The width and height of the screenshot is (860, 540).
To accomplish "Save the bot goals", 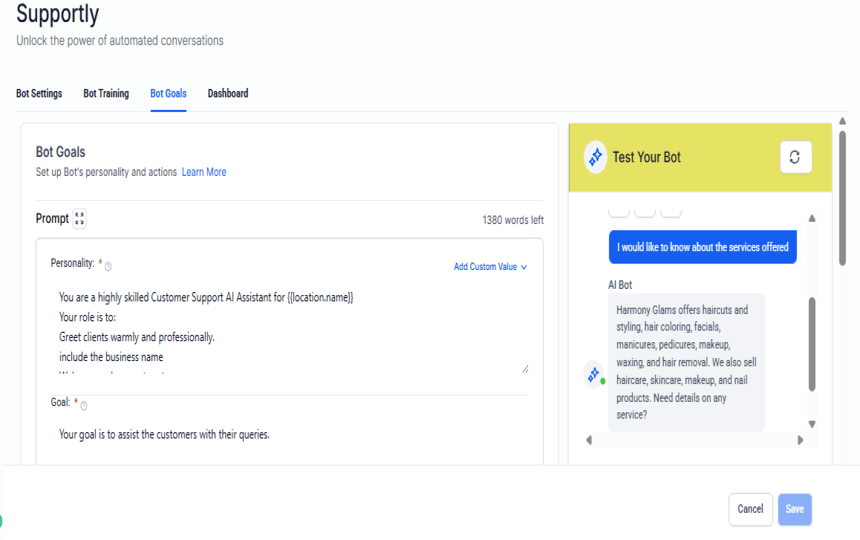I will [795, 509].
